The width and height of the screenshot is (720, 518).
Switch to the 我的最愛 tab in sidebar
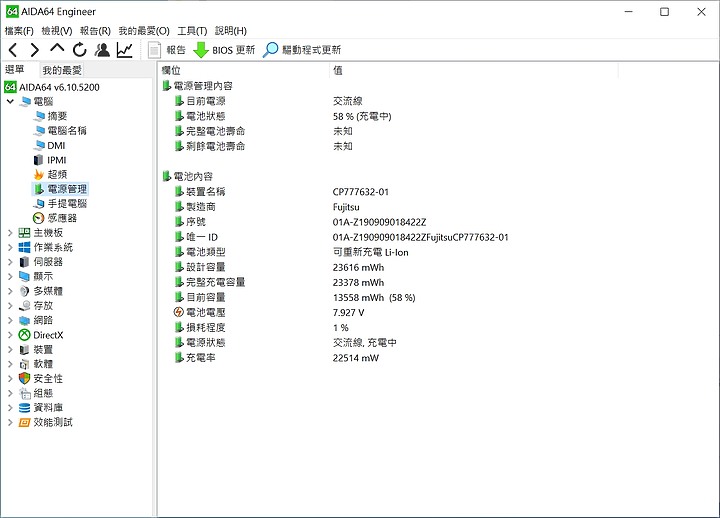point(62,70)
